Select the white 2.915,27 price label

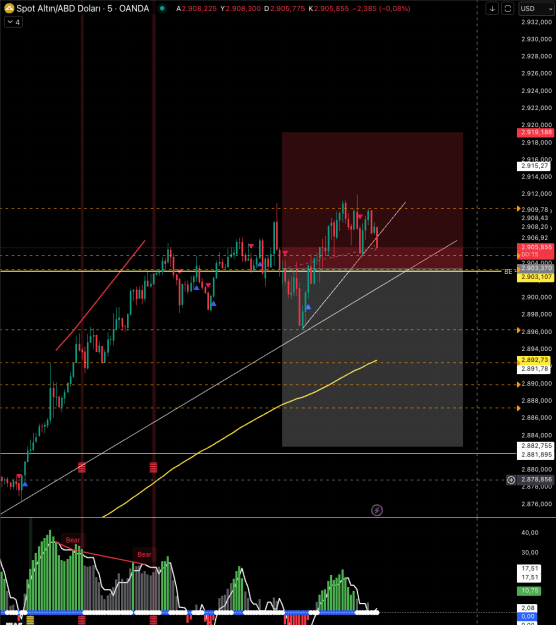click(x=535, y=166)
